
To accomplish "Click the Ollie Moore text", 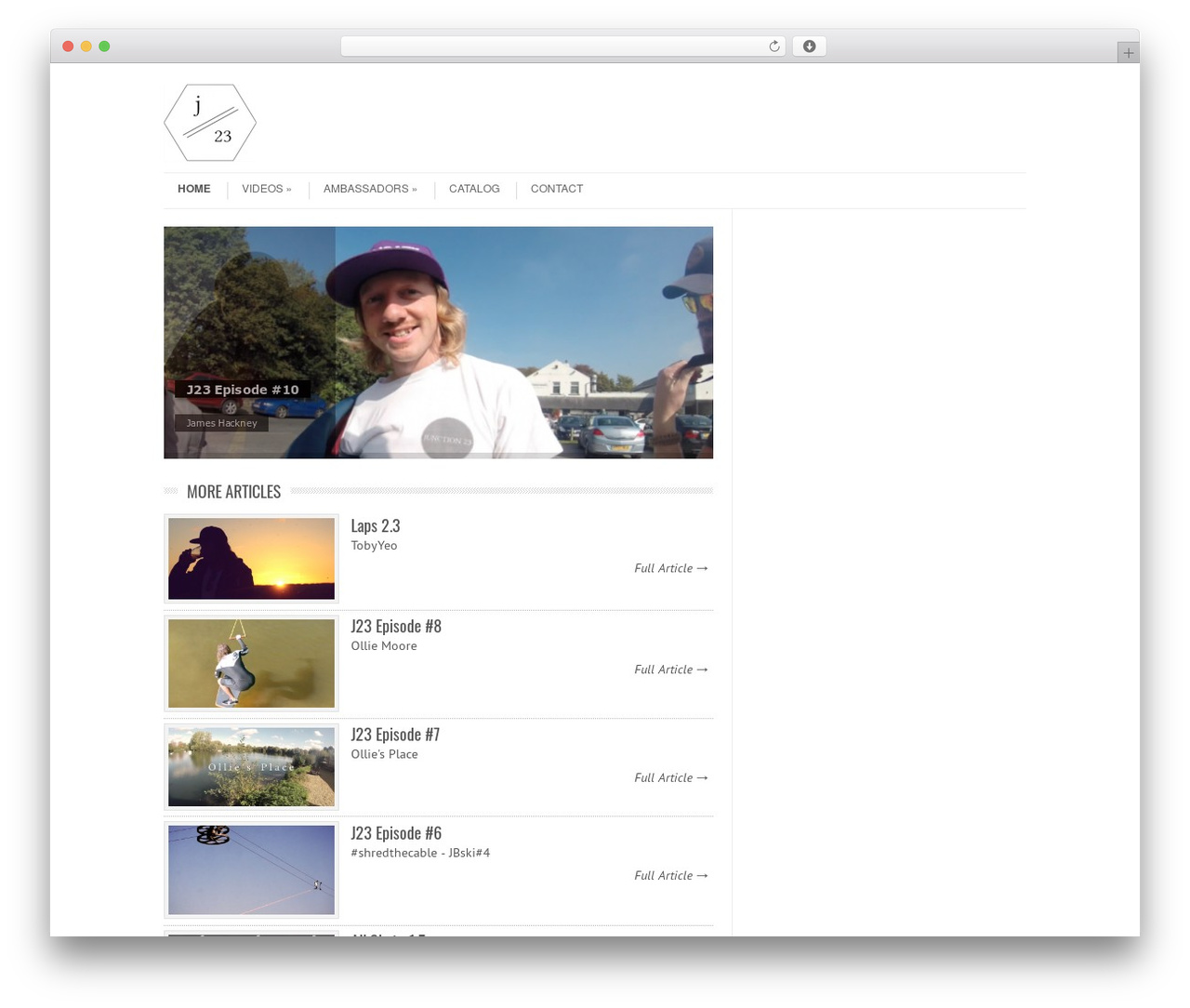I will [384, 646].
